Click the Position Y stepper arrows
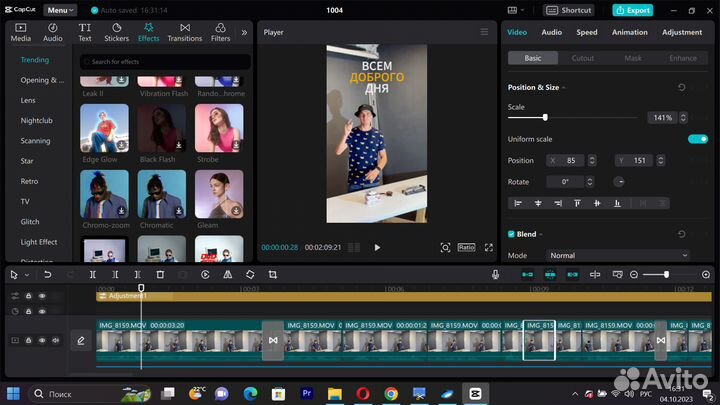 [660, 160]
